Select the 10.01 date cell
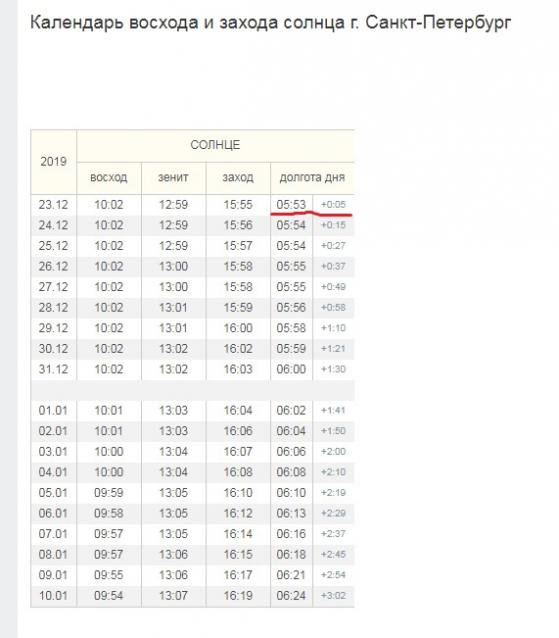Image resolution: width=559 pixels, height=638 pixels. point(53,596)
